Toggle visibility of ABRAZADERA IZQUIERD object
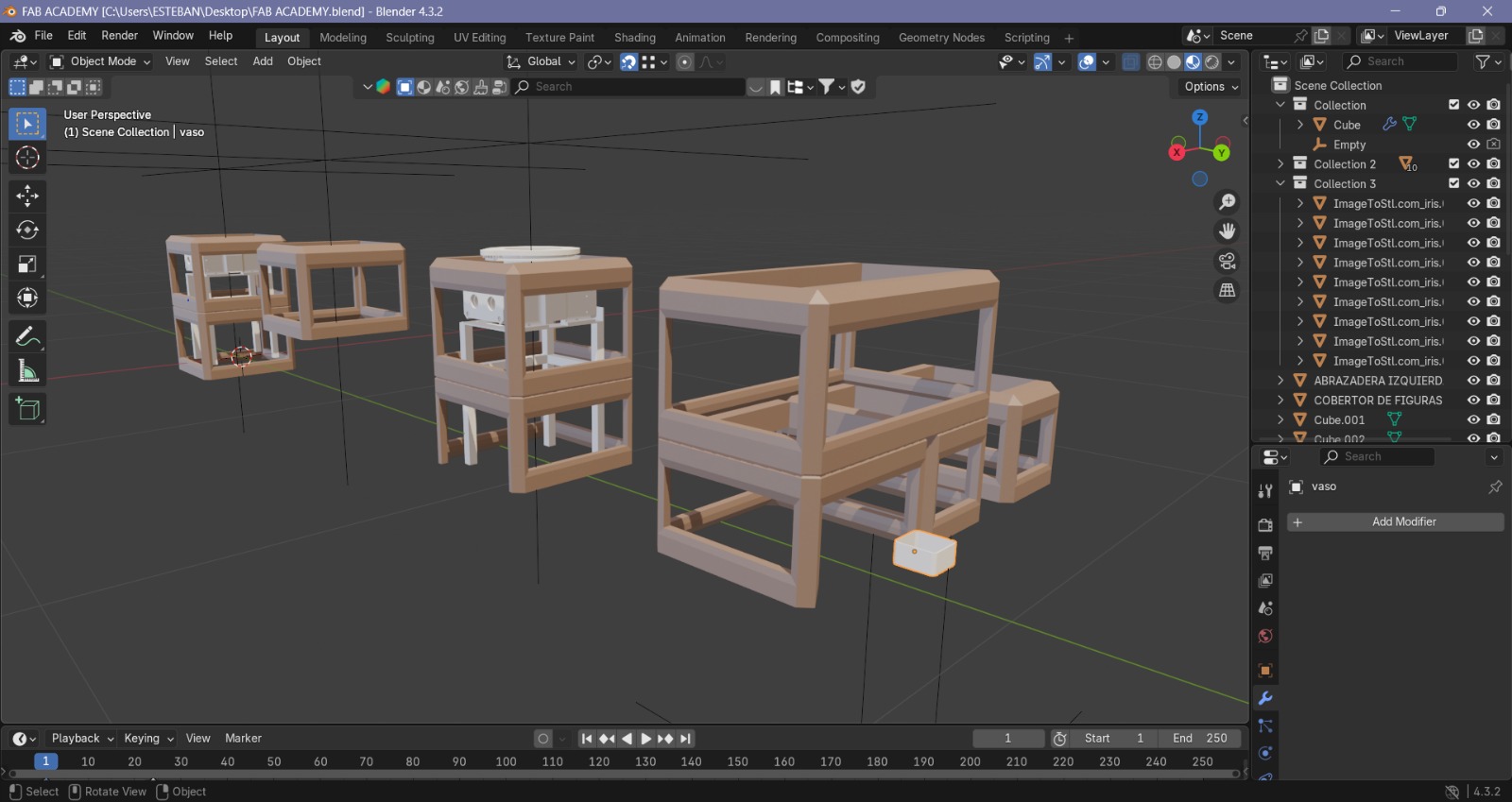The width and height of the screenshot is (1512, 802). point(1473,381)
